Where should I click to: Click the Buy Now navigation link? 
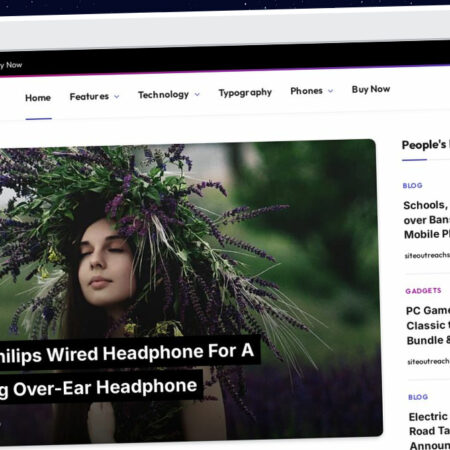pyautogui.click(x=371, y=89)
